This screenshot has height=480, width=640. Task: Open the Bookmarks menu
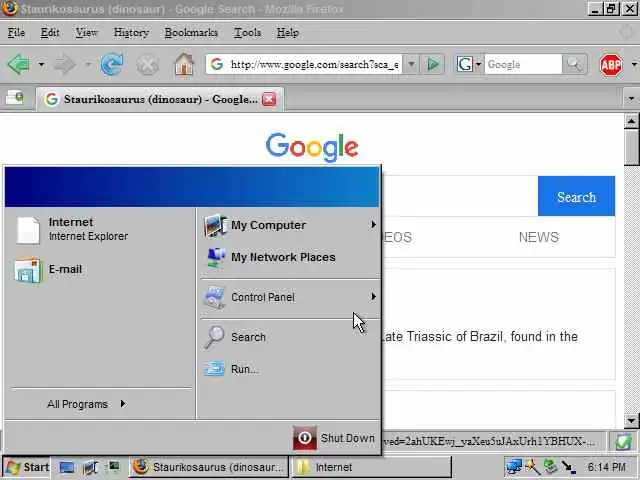[191, 33]
